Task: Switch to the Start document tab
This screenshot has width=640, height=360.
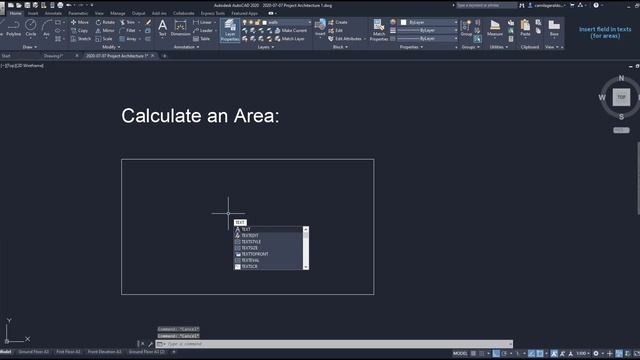Action: pos(6,56)
